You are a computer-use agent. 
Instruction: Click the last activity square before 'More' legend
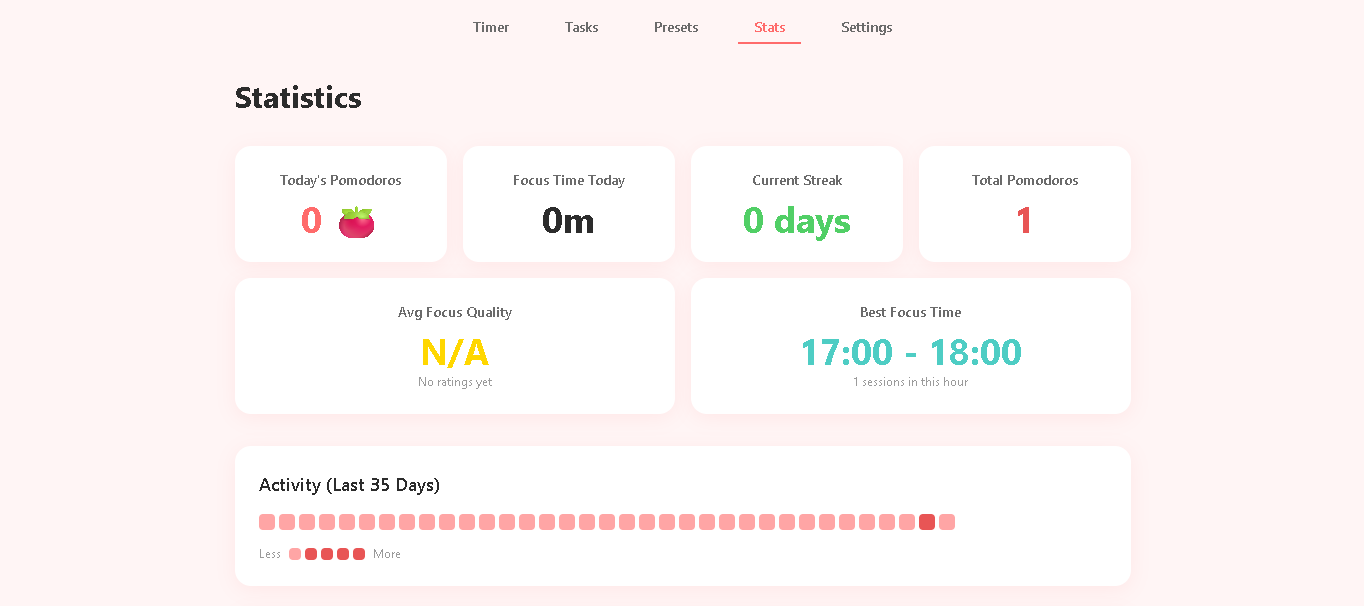947,522
